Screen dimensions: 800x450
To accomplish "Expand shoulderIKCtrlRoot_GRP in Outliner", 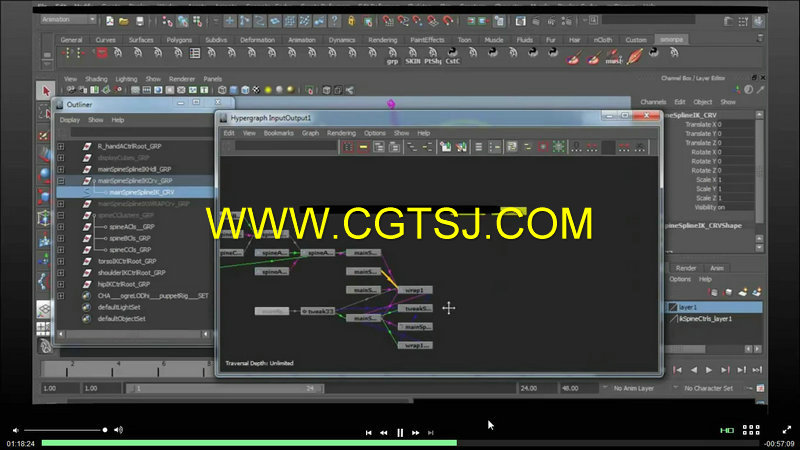I will (x=61, y=273).
